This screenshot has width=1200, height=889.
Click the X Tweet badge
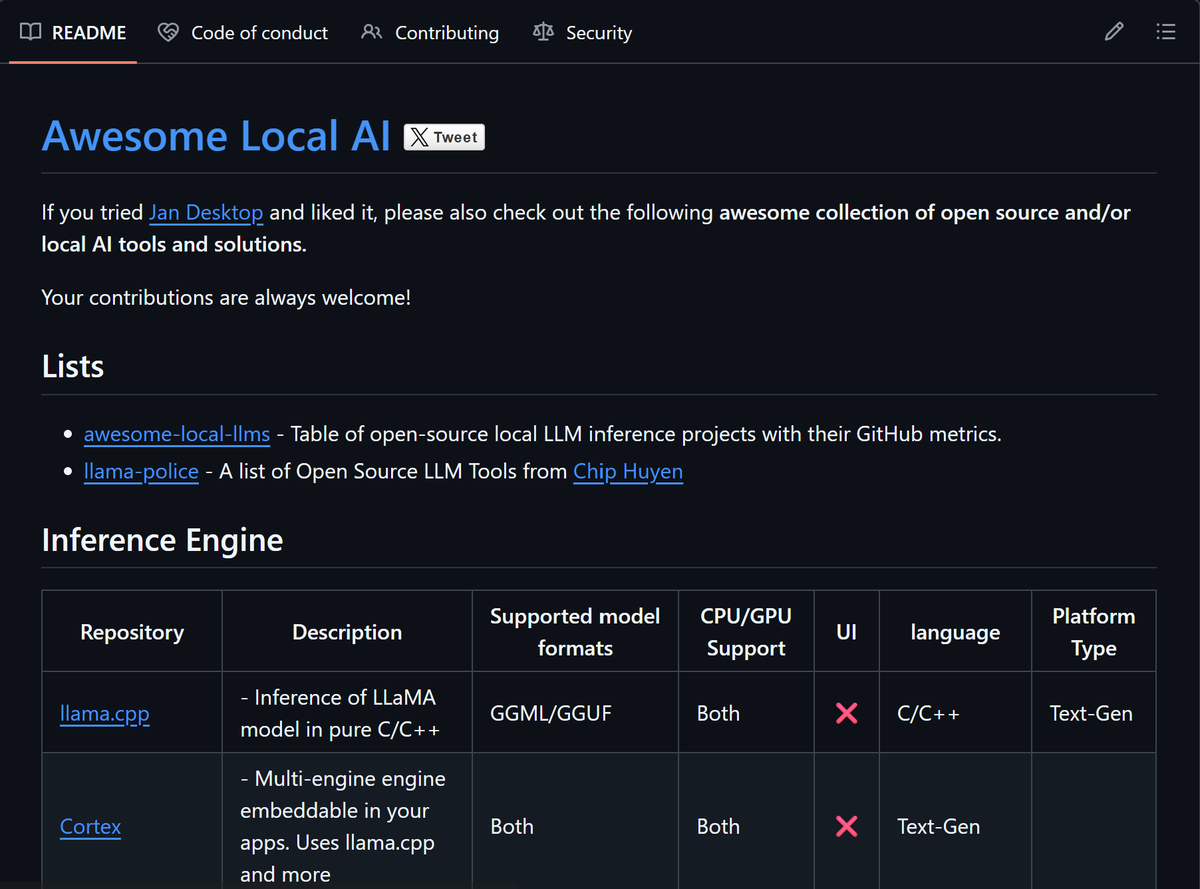tap(444, 137)
